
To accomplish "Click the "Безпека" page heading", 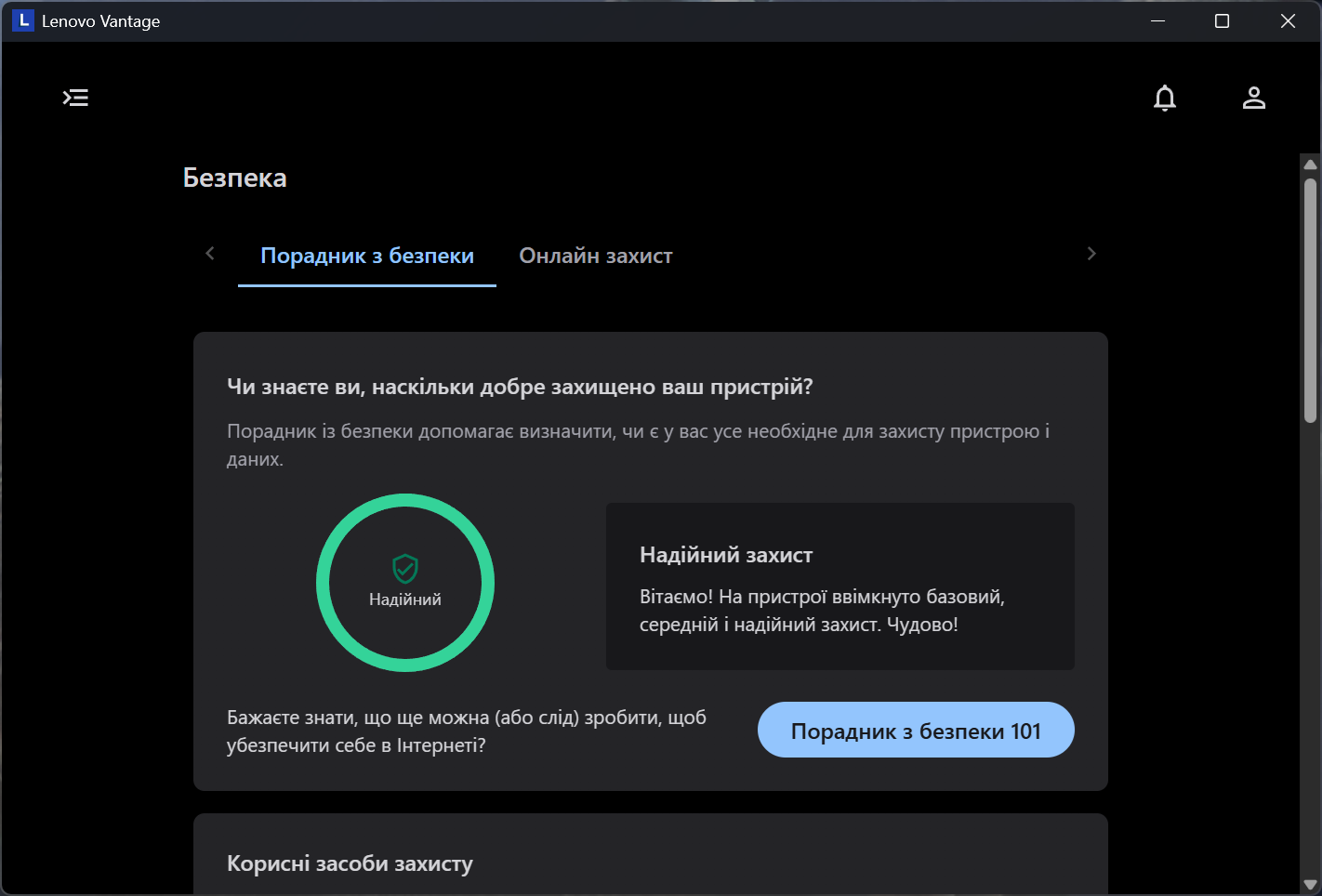I will [x=234, y=178].
